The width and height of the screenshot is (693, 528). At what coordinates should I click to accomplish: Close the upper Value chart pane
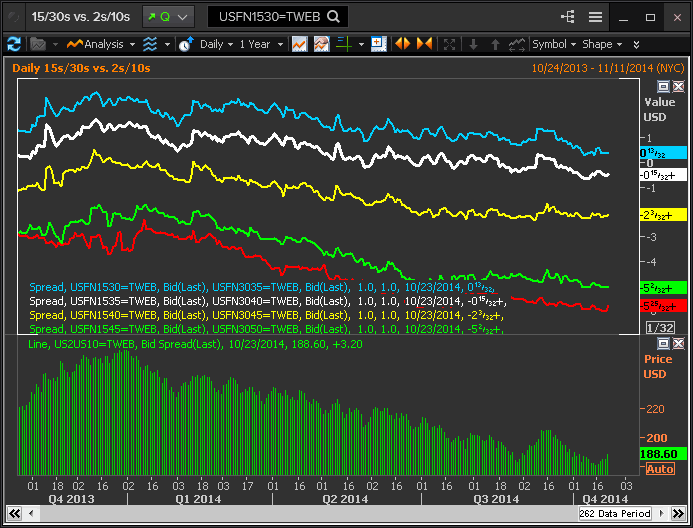[678, 87]
